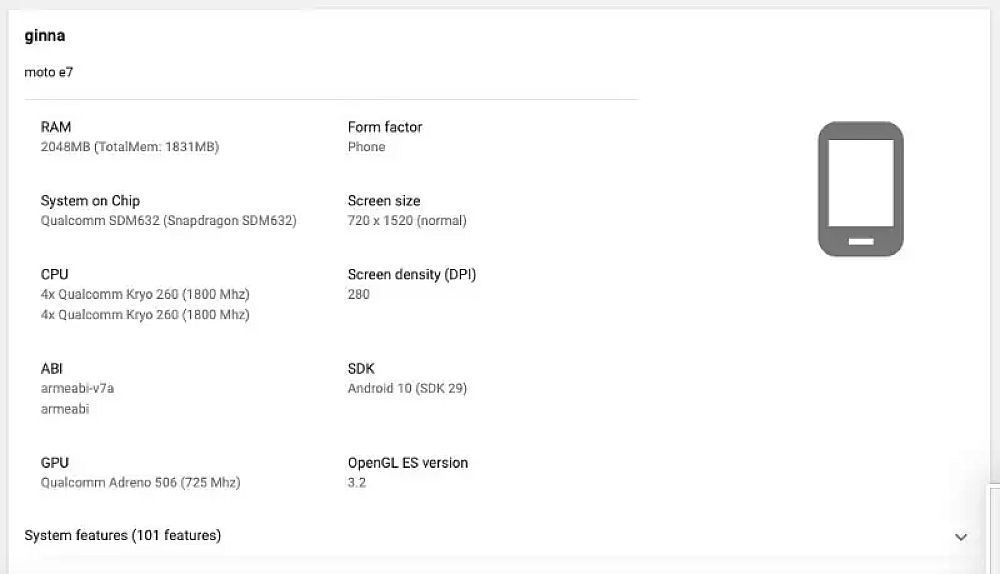Expand the System features chevron arrow
The height and width of the screenshot is (574, 1000).
[961, 537]
